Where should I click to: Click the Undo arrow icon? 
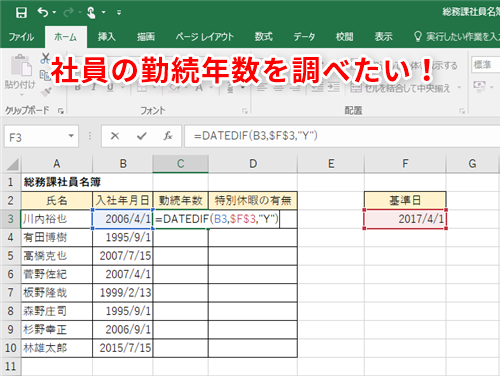click(43, 12)
